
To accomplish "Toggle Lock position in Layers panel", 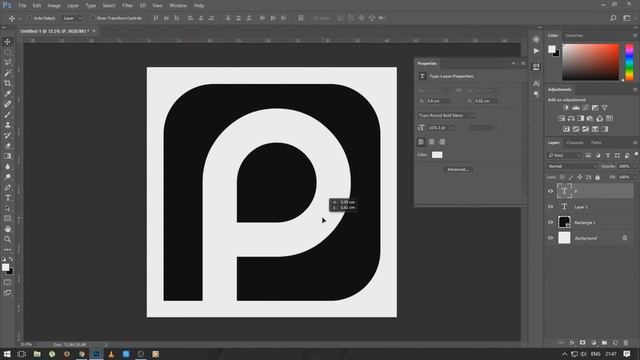I will pos(580,178).
